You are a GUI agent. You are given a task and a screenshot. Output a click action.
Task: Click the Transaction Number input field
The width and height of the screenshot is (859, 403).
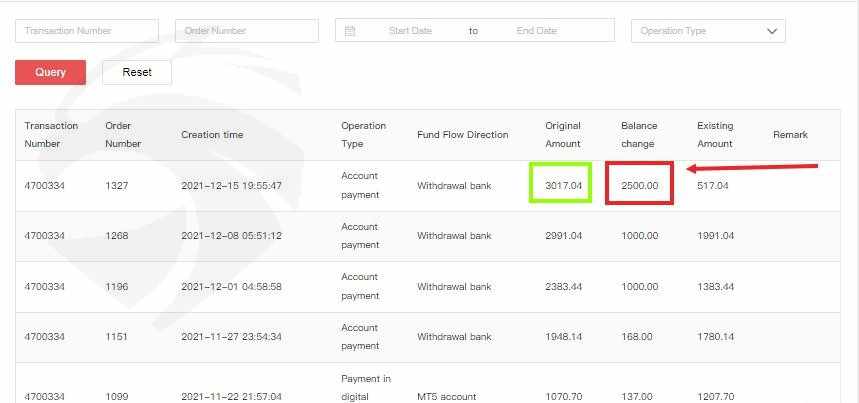[x=87, y=31]
